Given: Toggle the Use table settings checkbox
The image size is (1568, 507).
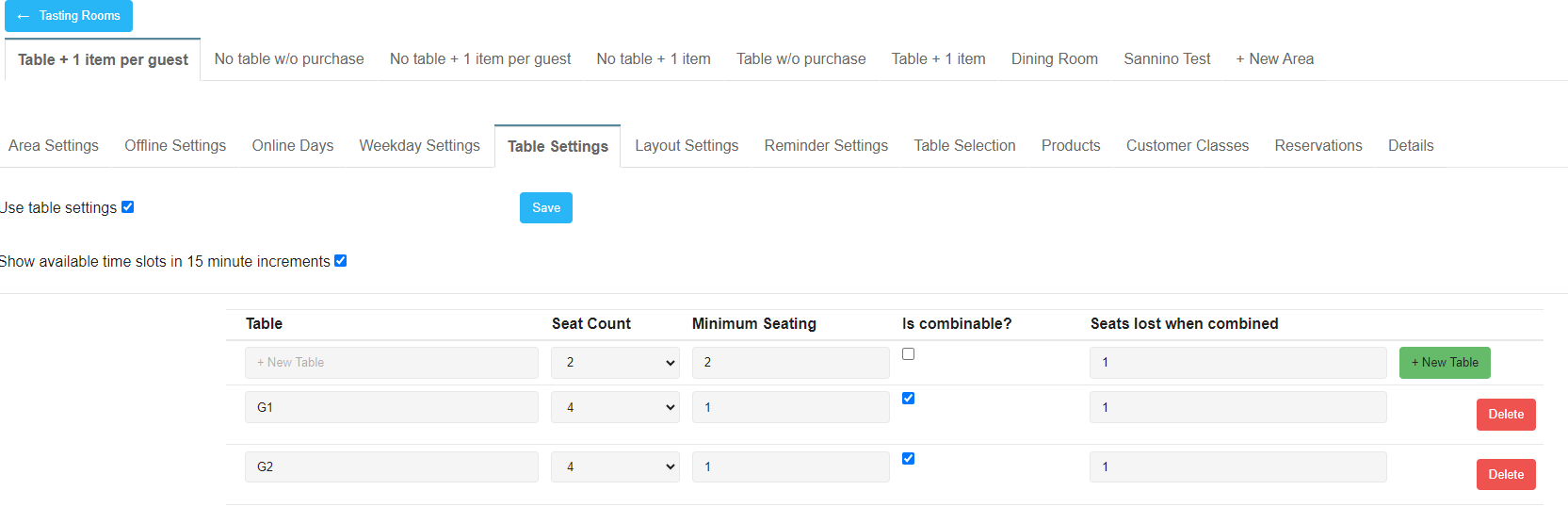Looking at the screenshot, I should click(128, 207).
